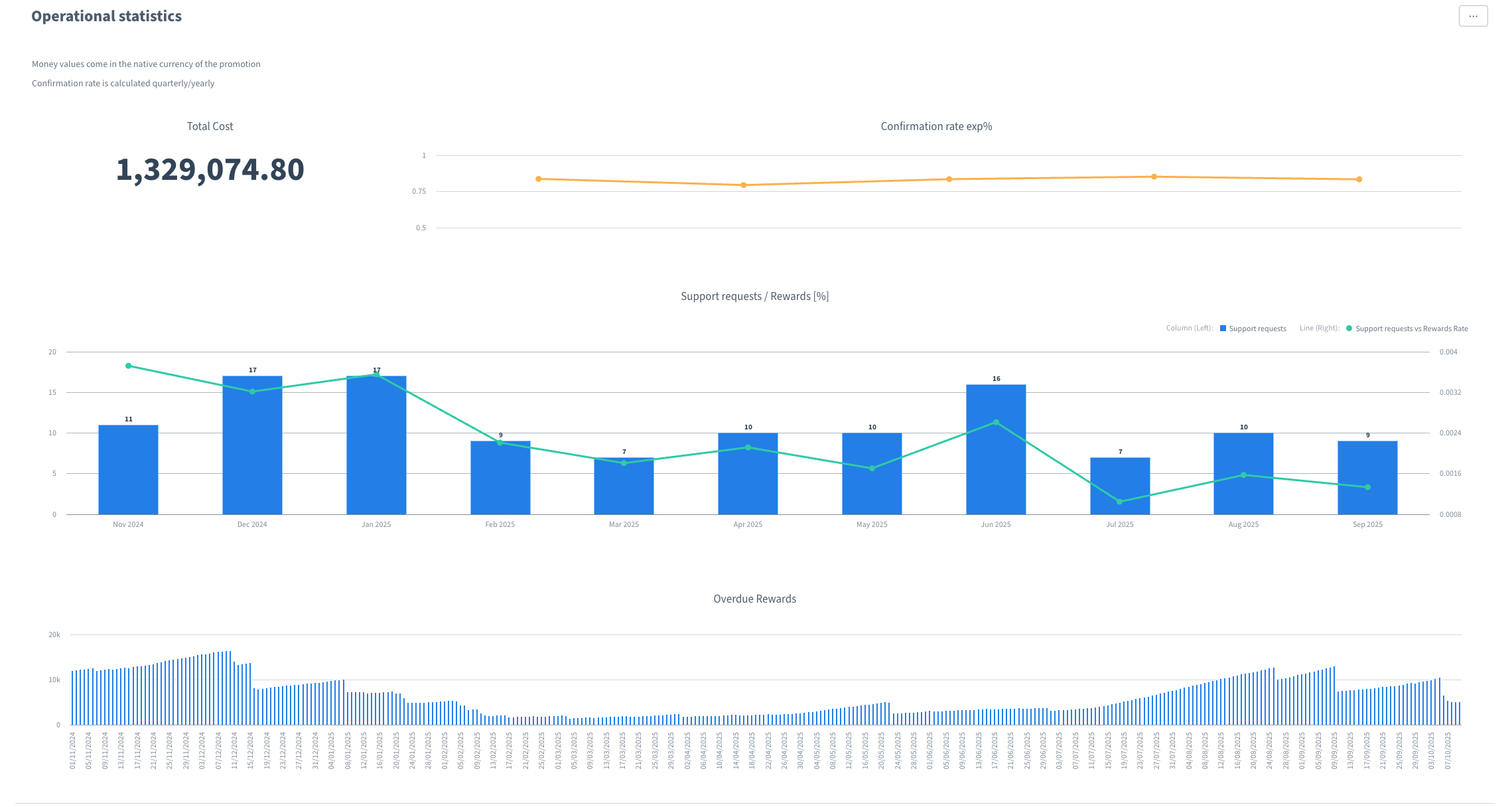Click the Confirmation rate exp% chart title
The width and height of the screenshot is (1512, 807).
click(936, 126)
